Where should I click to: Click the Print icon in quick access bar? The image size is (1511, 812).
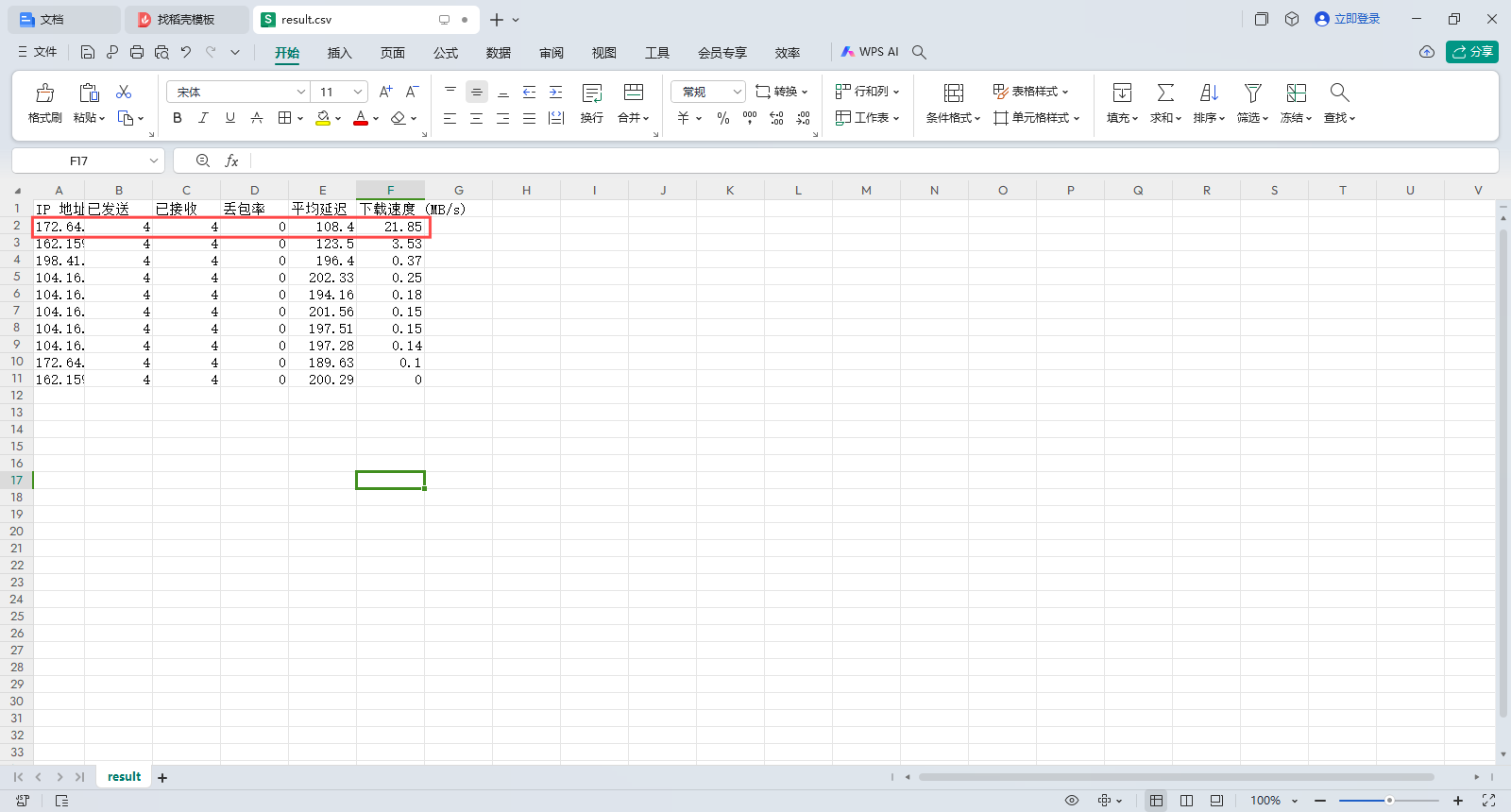137,52
